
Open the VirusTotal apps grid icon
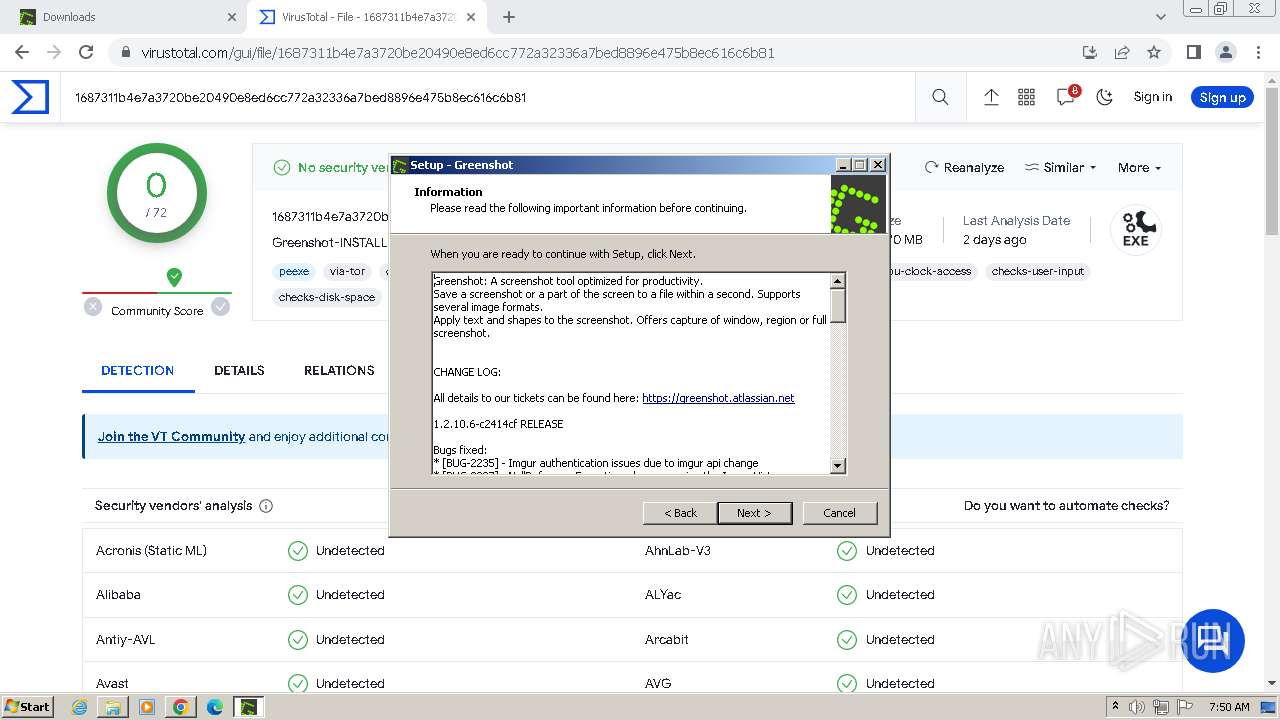click(x=1026, y=97)
